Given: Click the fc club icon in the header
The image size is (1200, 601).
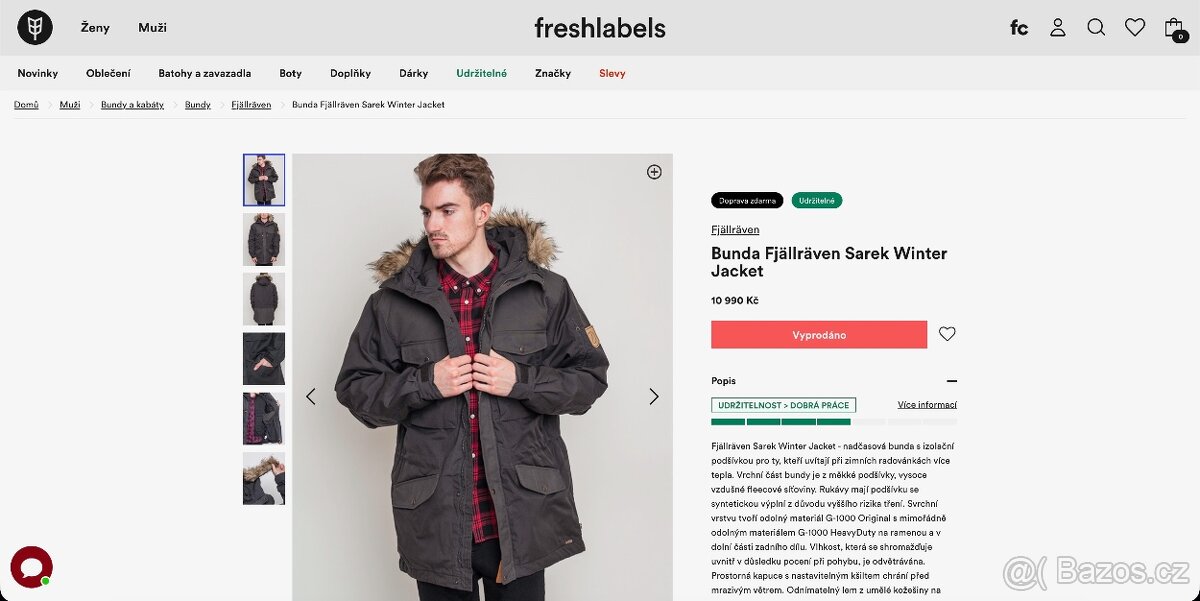Looking at the screenshot, I should coord(1018,27).
